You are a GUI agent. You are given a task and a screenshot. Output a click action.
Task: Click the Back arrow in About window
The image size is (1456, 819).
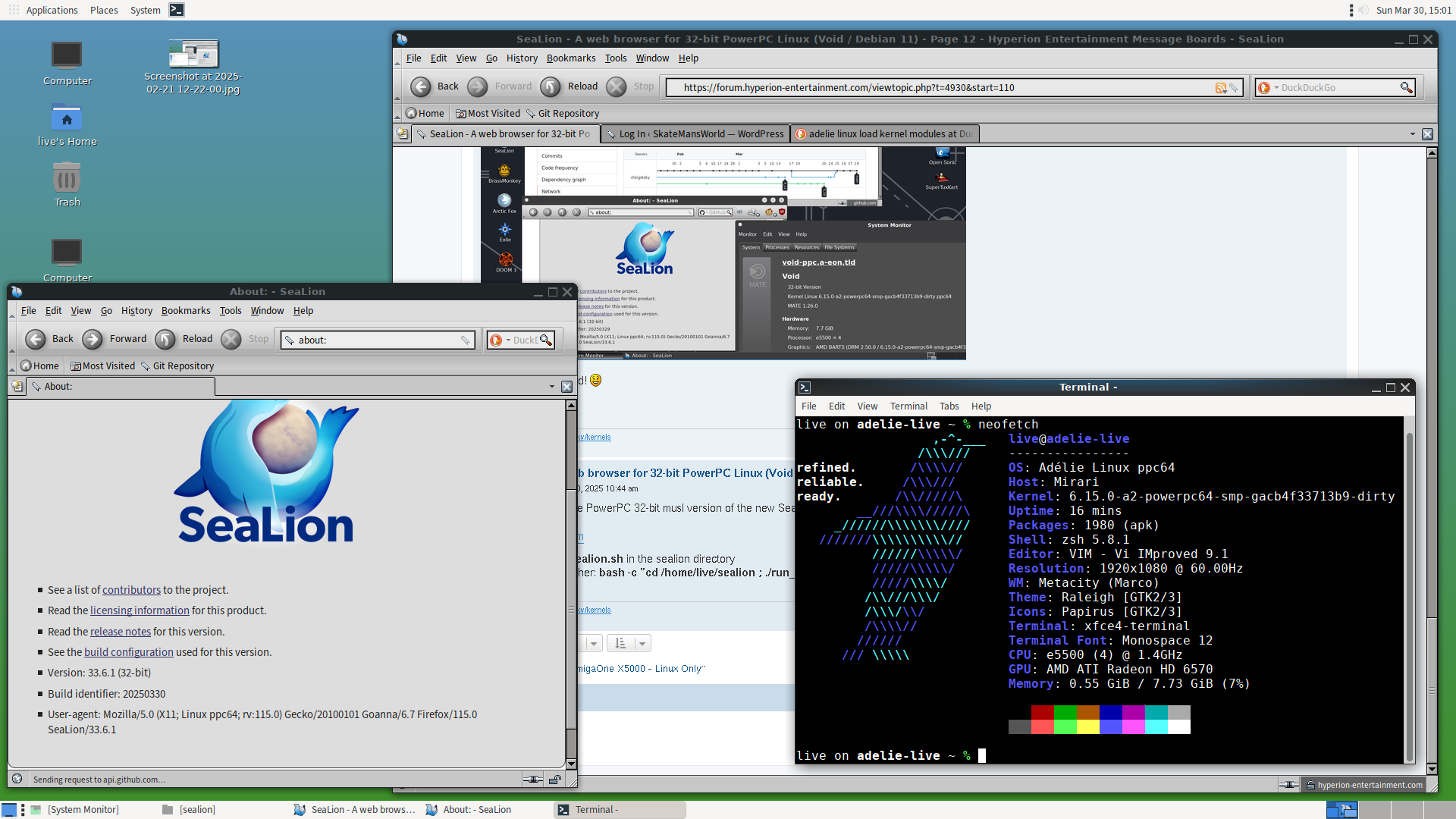[36, 339]
